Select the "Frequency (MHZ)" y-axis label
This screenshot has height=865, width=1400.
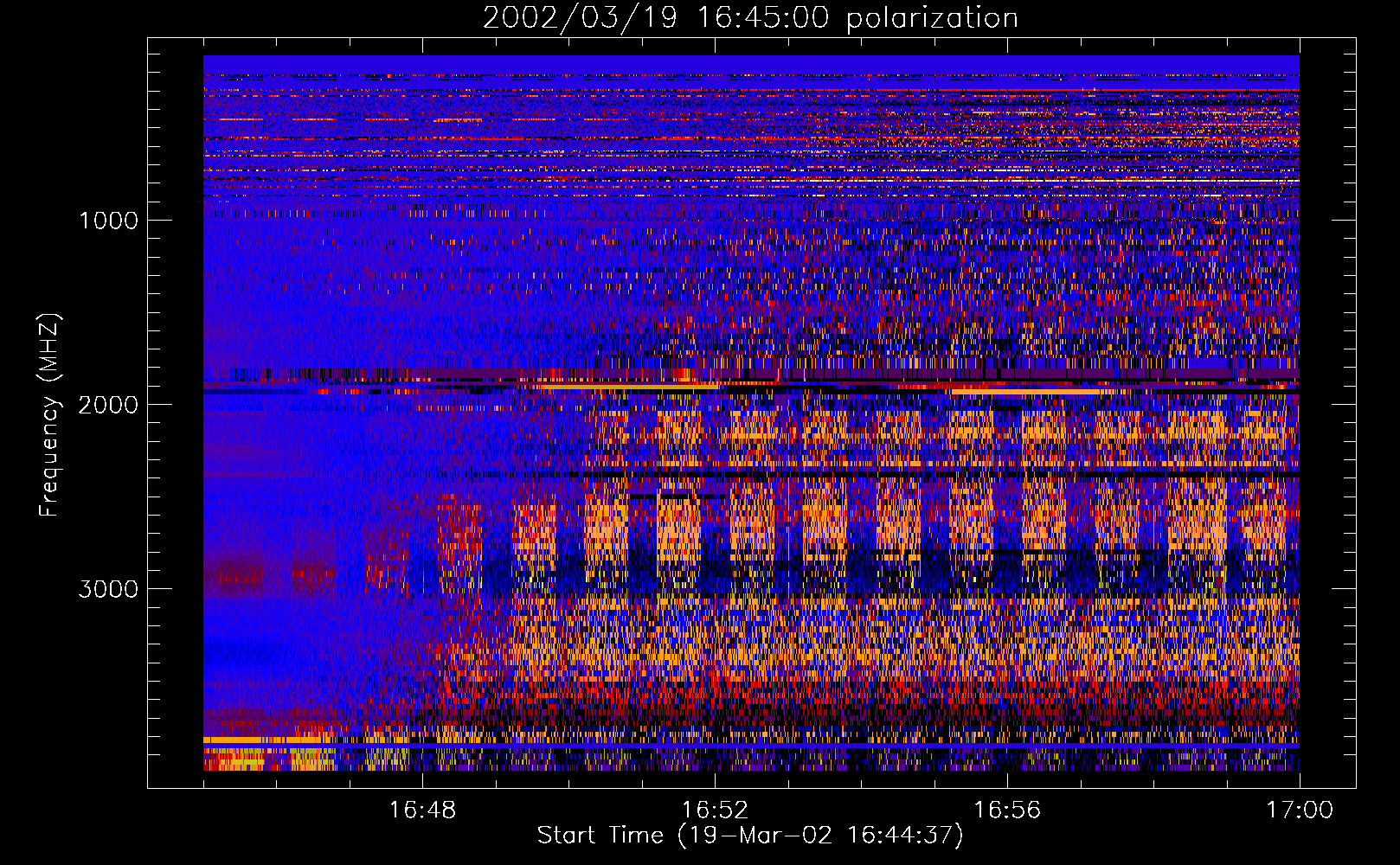(50, 415)
